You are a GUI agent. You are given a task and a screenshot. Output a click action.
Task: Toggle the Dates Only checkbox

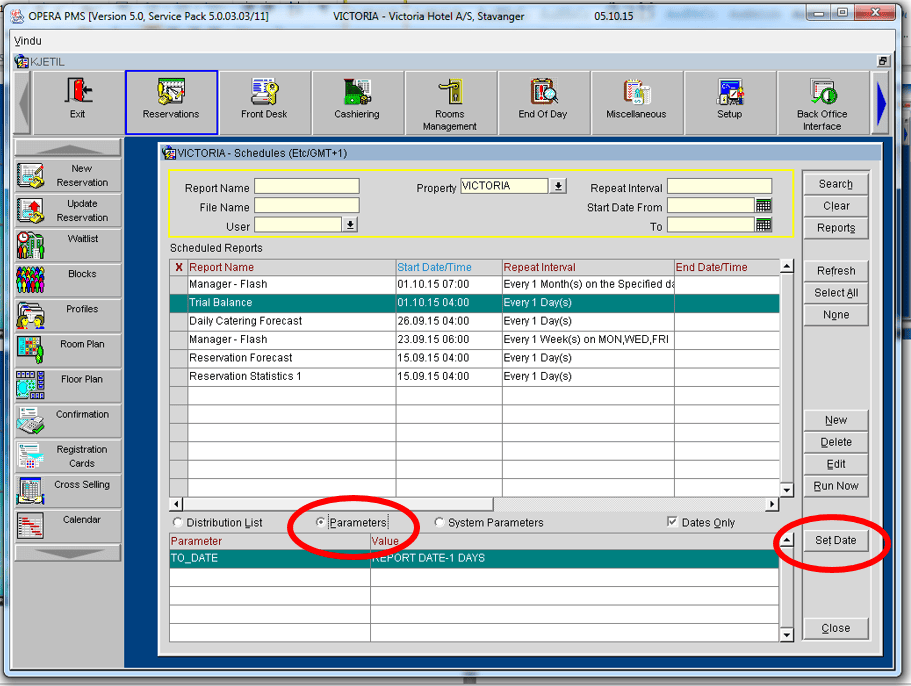click(x=673, y=523)
